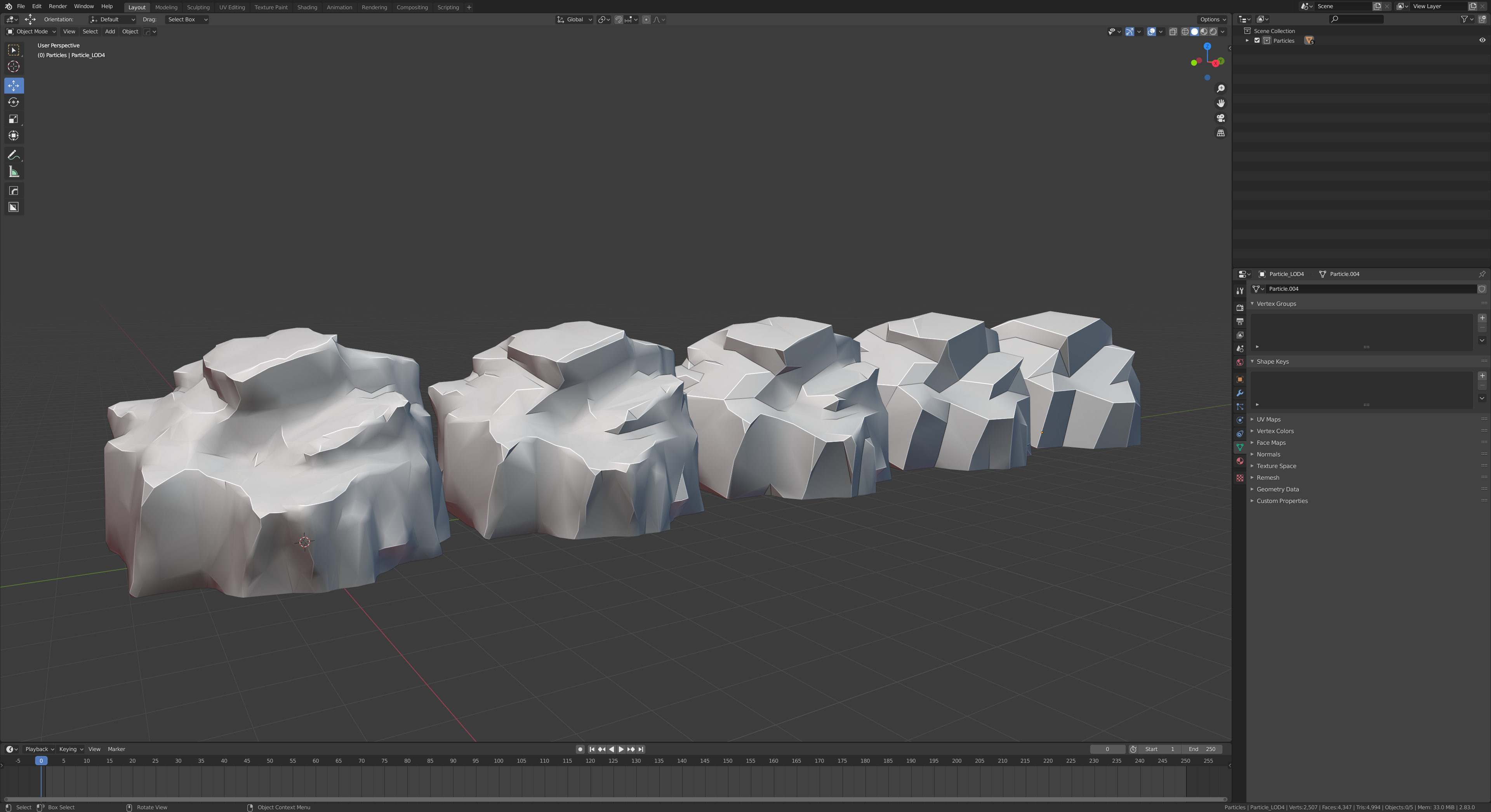The height and width of the screenshot is (812, 1491).
Task: Switch to rendered viewport shading
Action: click(x=1213, y=32)
